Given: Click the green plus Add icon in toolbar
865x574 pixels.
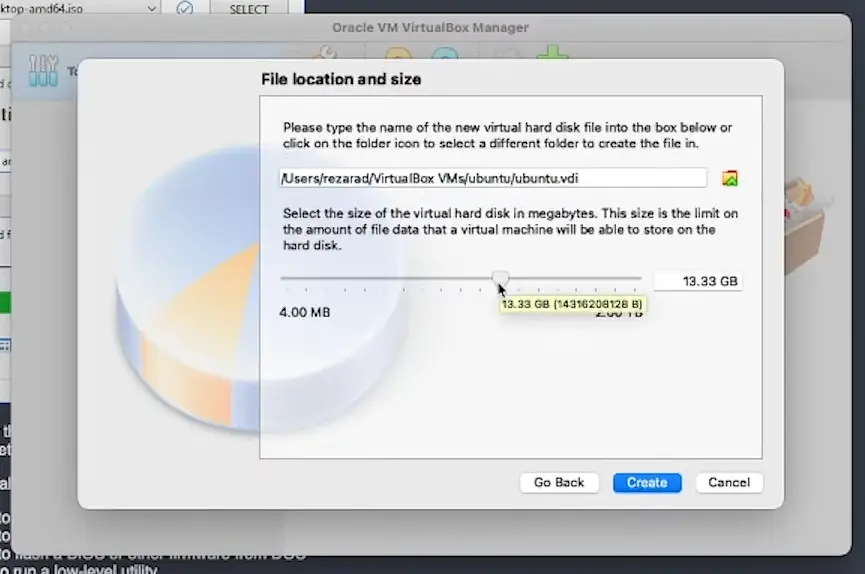Looking at the screenshot, I should (553, 53).
